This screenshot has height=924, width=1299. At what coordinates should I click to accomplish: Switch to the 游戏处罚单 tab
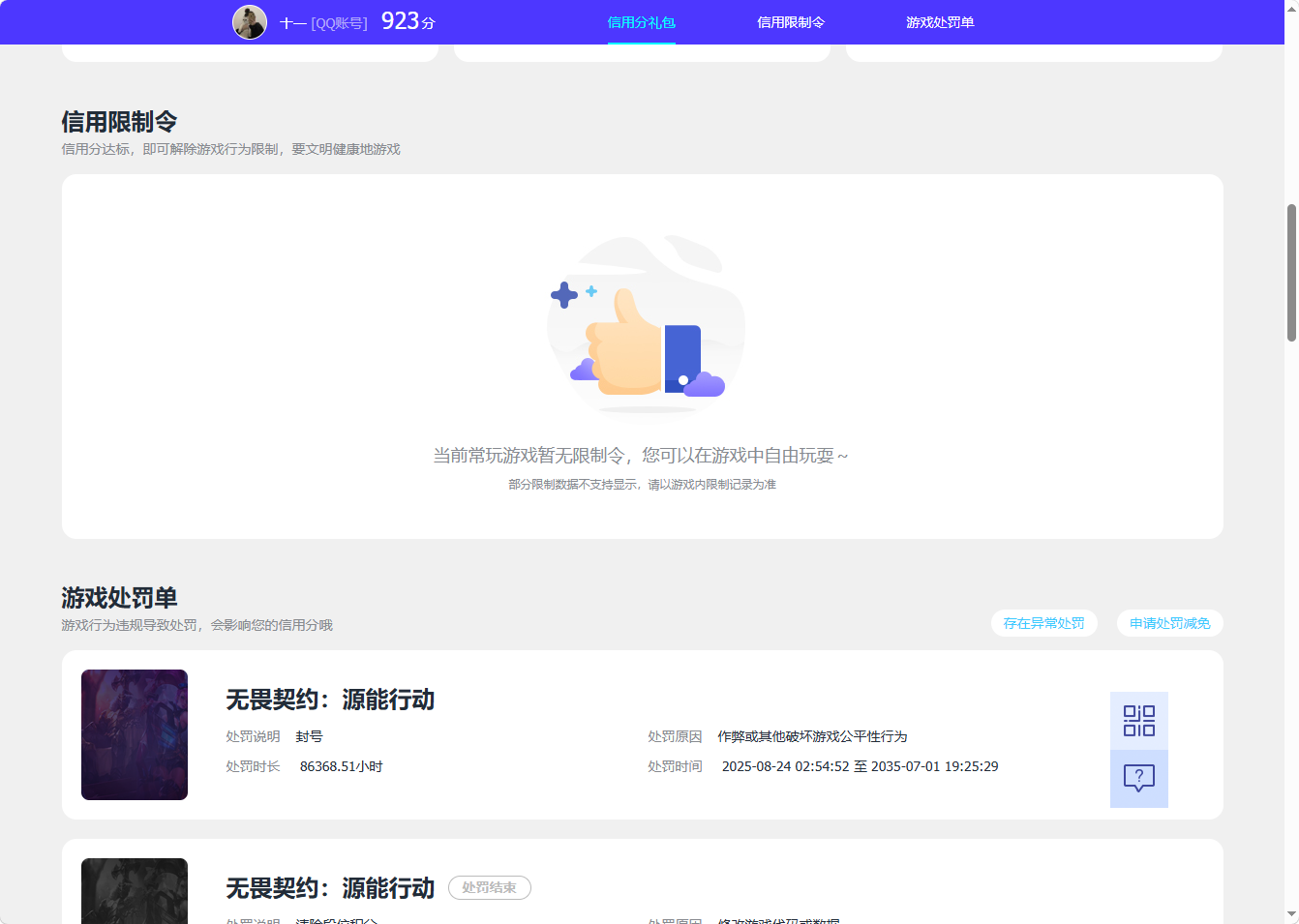(940, 22)
